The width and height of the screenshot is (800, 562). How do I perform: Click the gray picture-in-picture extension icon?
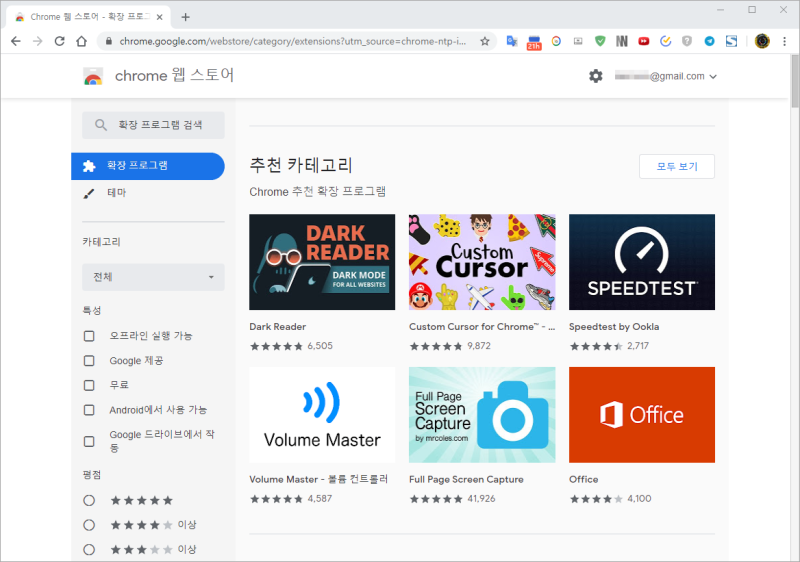(x=578, y=41)
